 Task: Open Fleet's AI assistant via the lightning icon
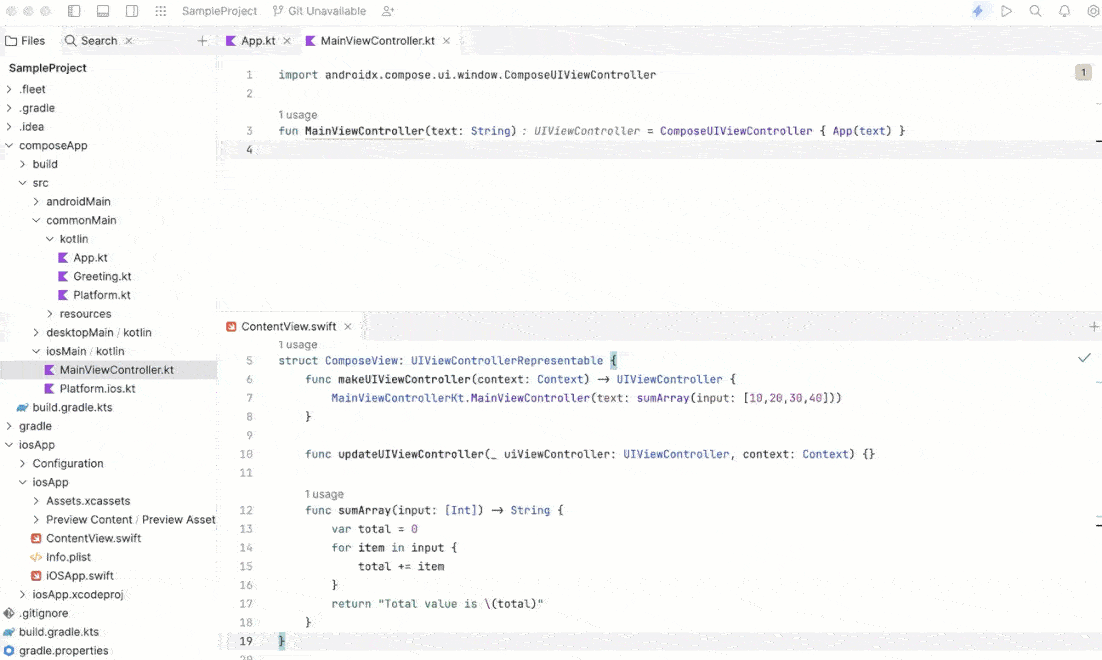pyautogui.click(x=977, y=11)
